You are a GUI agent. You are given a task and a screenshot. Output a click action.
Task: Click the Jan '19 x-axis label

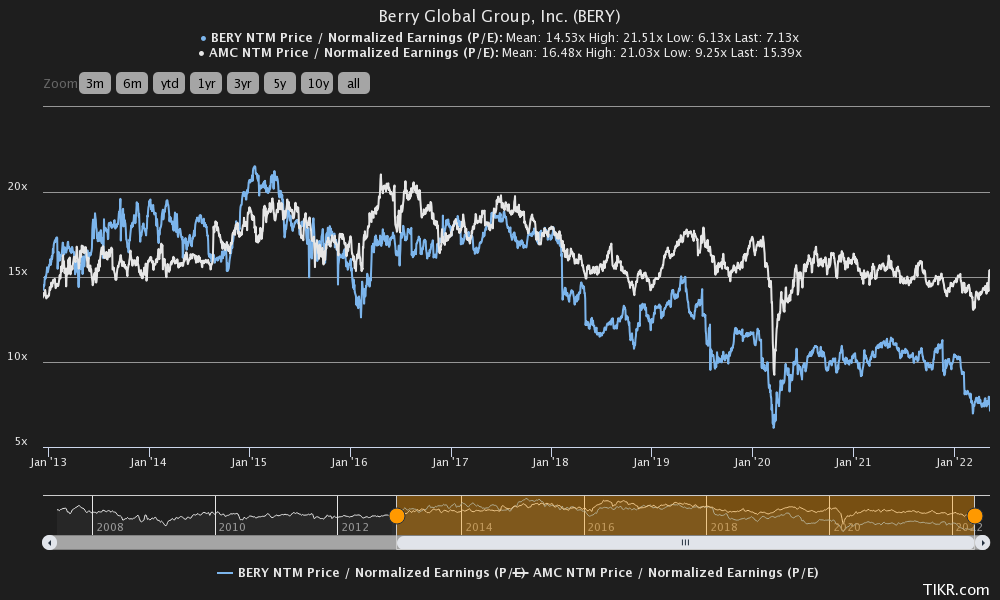[651, 462]
